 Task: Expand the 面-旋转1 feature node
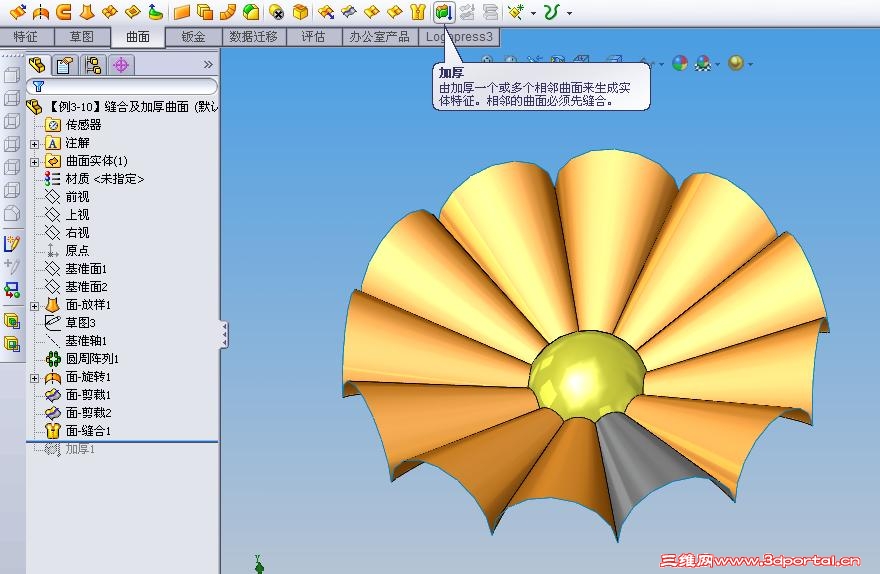(34, 378)
